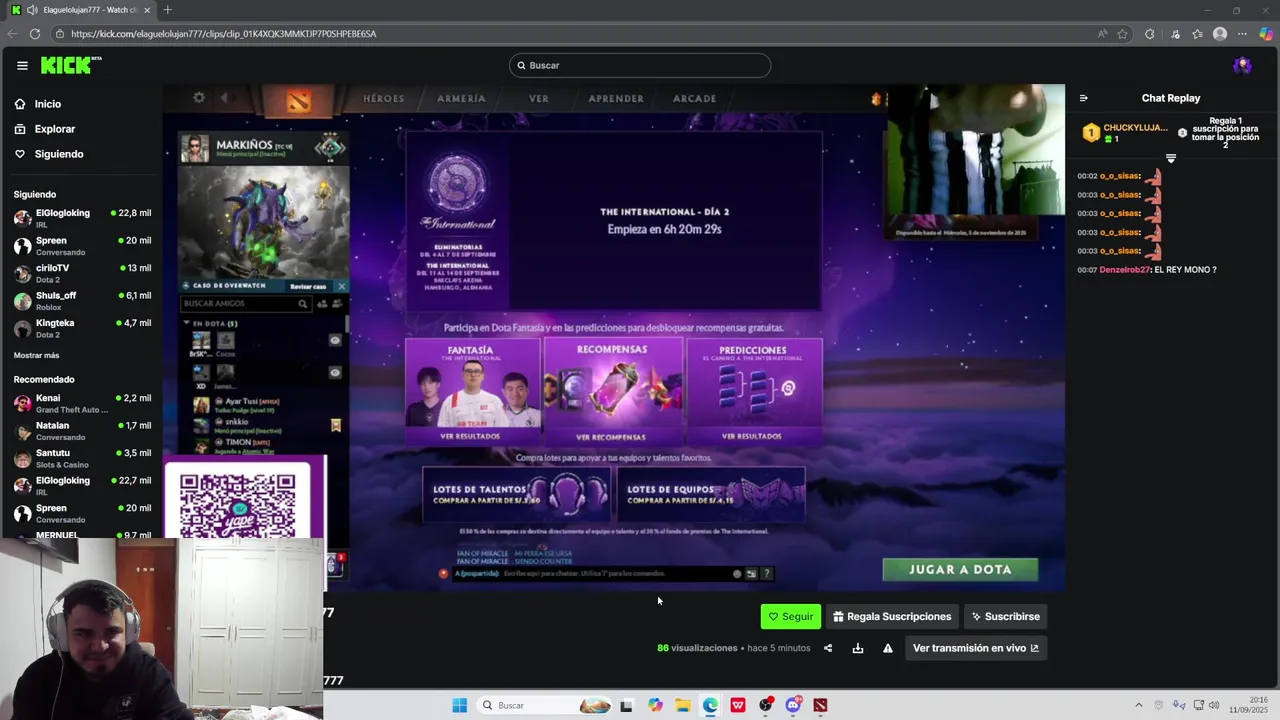Click chat user Denzelrob27 name
Screen dimensions: 1280x720
point(1125,270)
